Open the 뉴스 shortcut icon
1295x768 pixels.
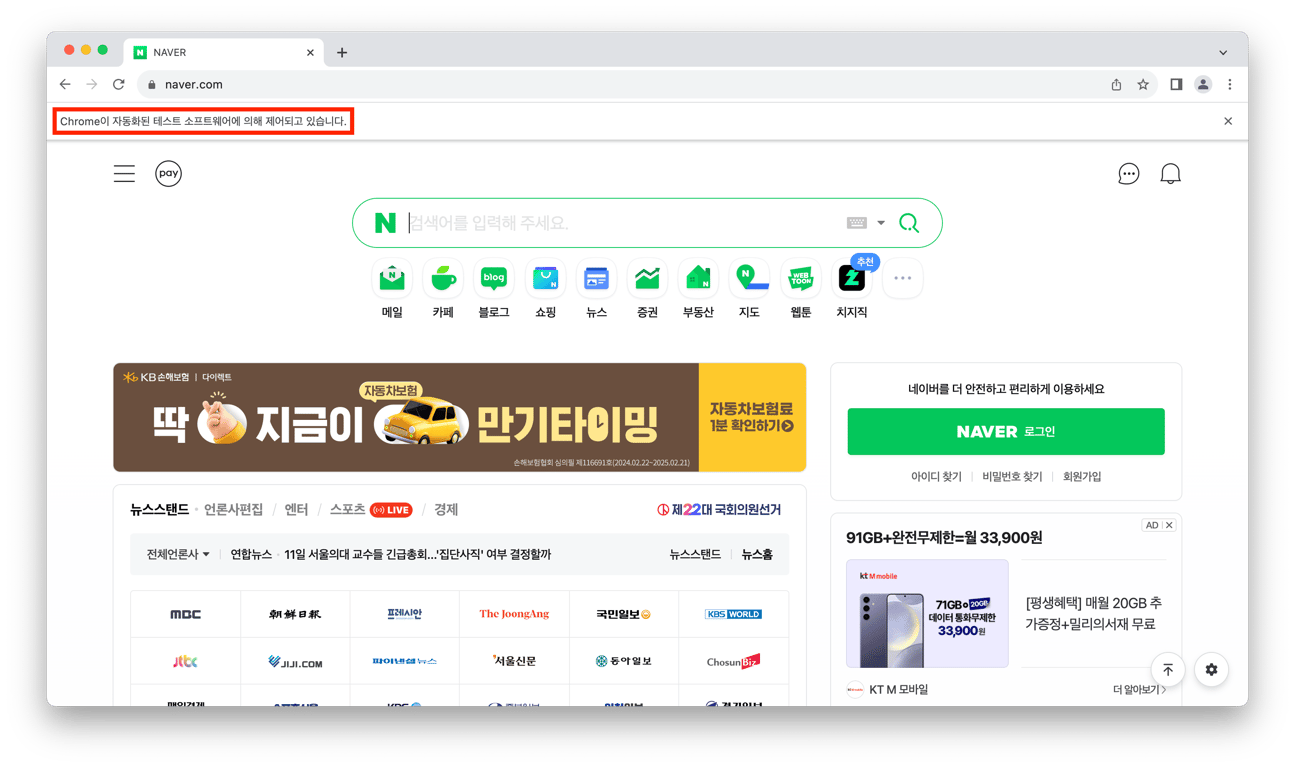click(x=596, y=279)
